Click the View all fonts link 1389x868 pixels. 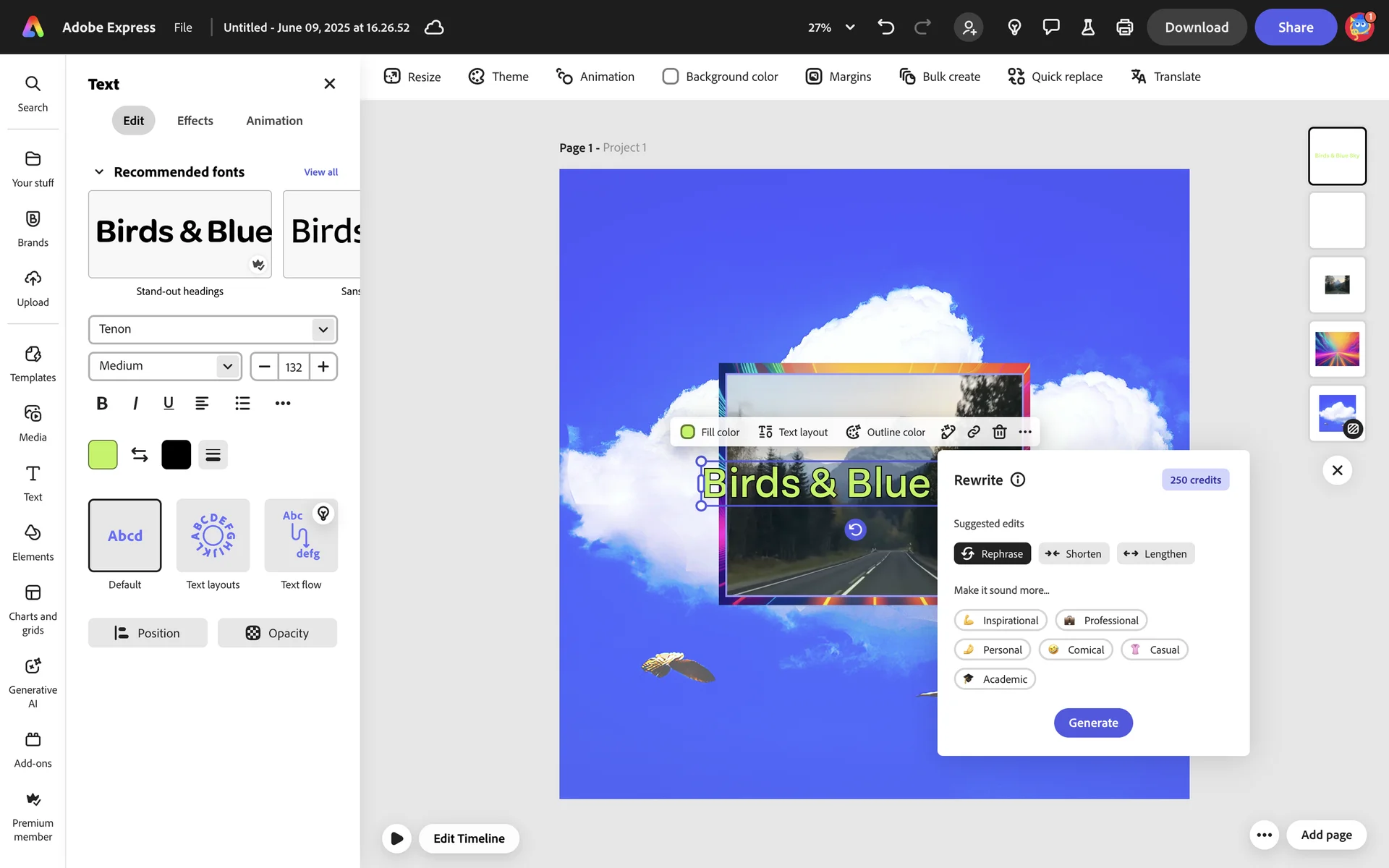[x=320, y=172]
